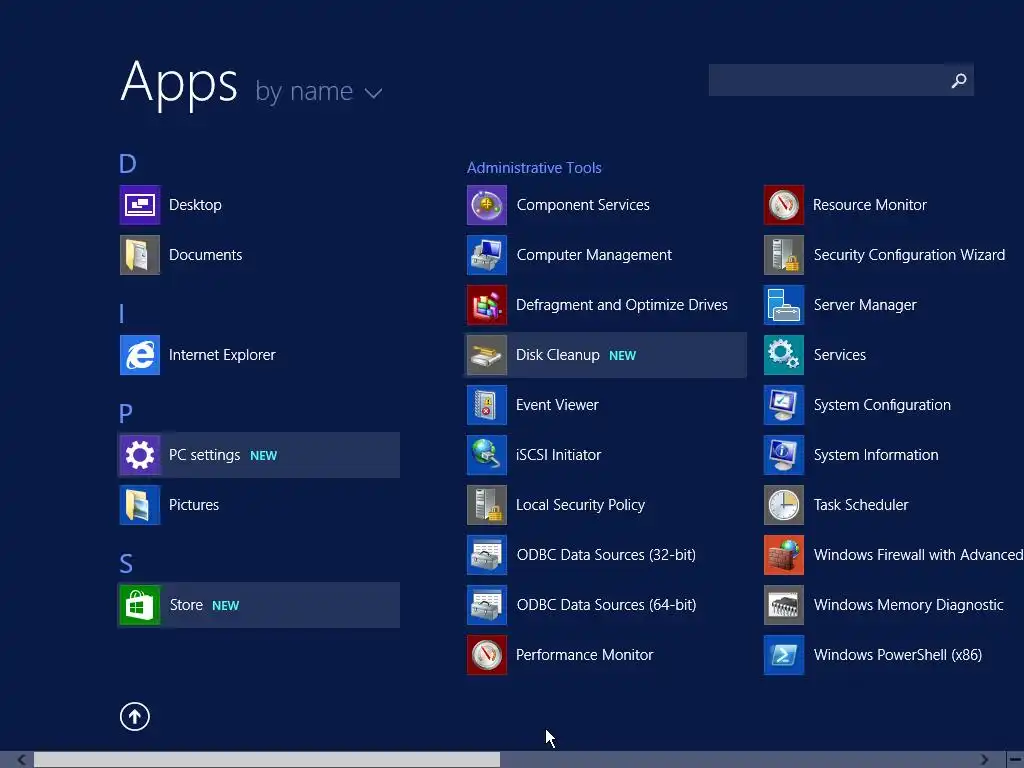Click the 'Windows Memory Diagnostic' text label
This screenshot has height=768, width=1024.
[x=908, y=605]
